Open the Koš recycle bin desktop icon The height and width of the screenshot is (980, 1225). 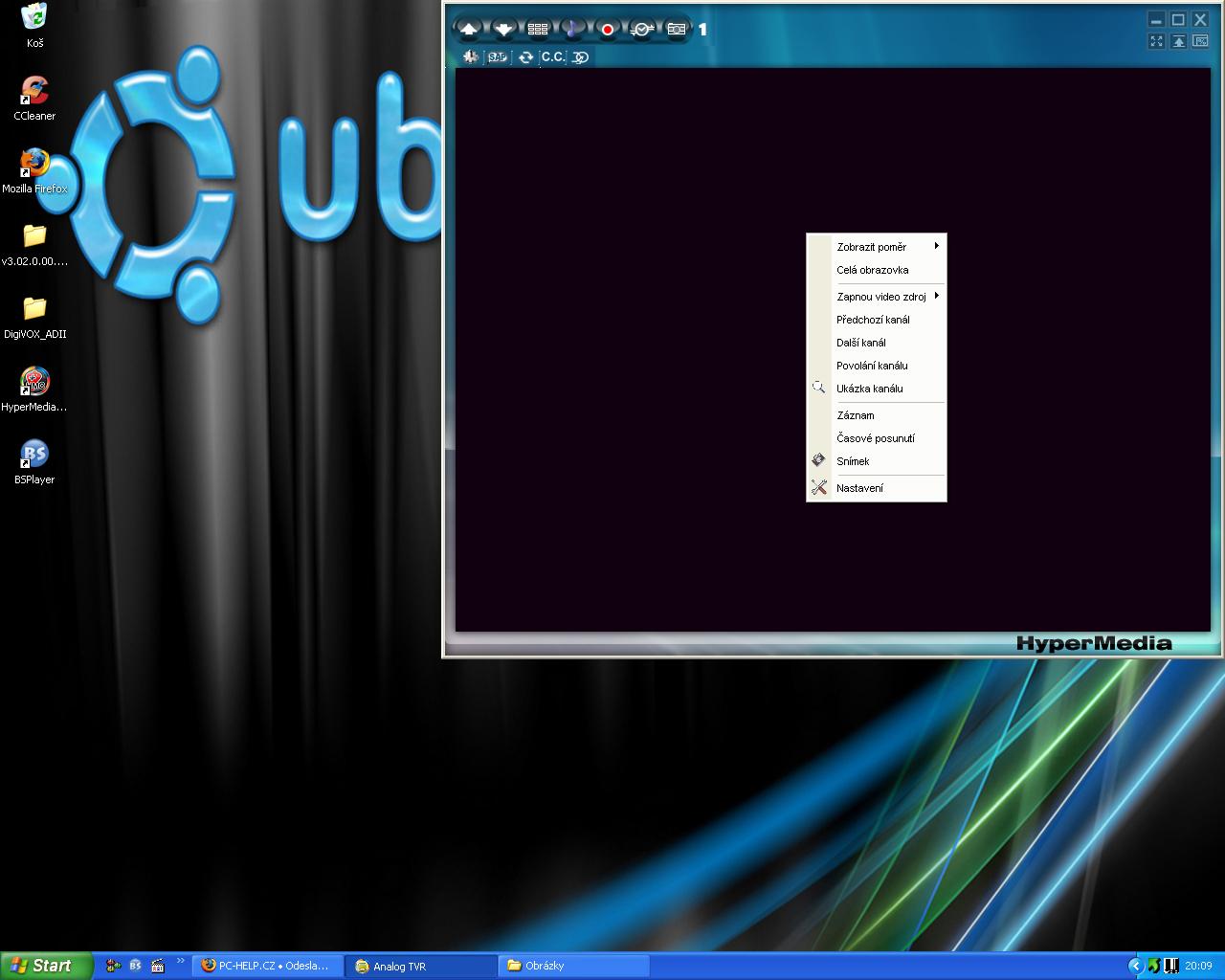pos(34,25)
